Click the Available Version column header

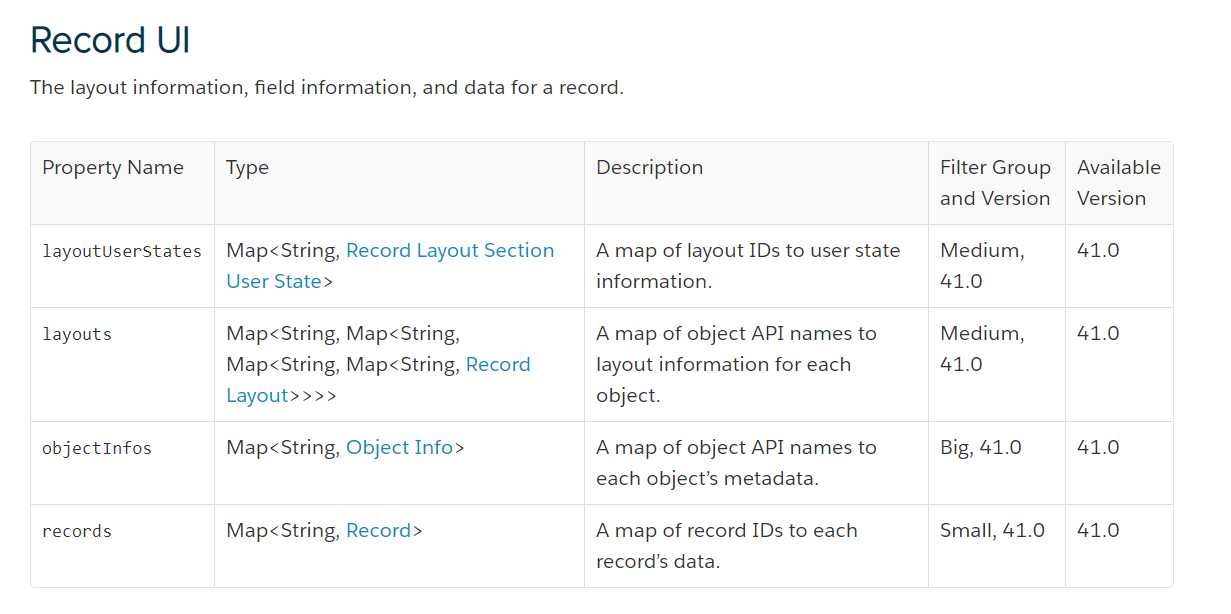[x=1119, y=183]
